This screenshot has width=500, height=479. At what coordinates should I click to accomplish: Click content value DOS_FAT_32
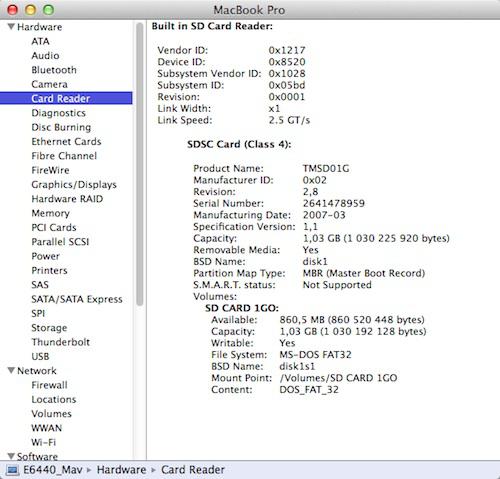tap(309, 390)
